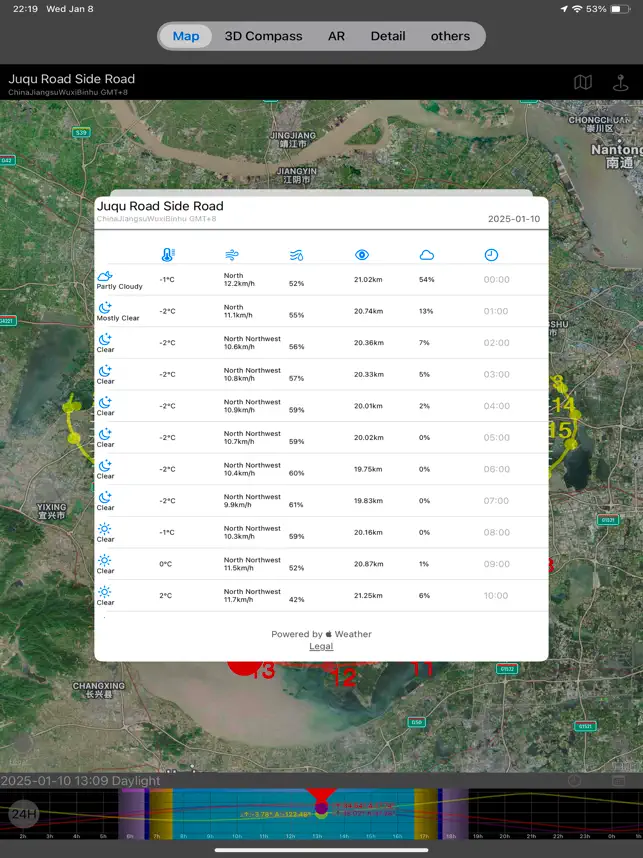Select the others tab
The width and height of the screenshot is (643, 858).
450,36
